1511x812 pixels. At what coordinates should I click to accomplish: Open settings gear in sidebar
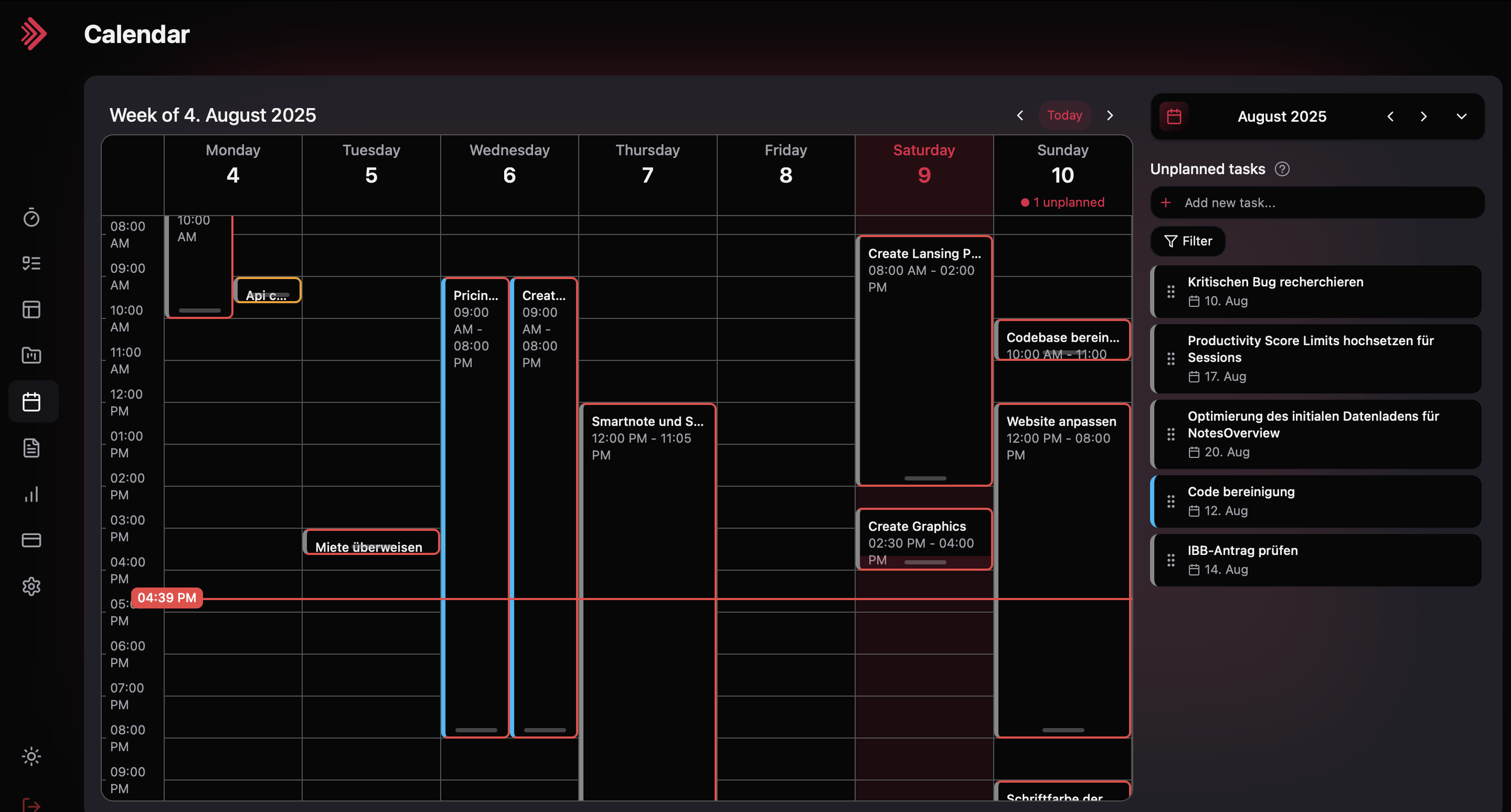[x=31, y=586]
